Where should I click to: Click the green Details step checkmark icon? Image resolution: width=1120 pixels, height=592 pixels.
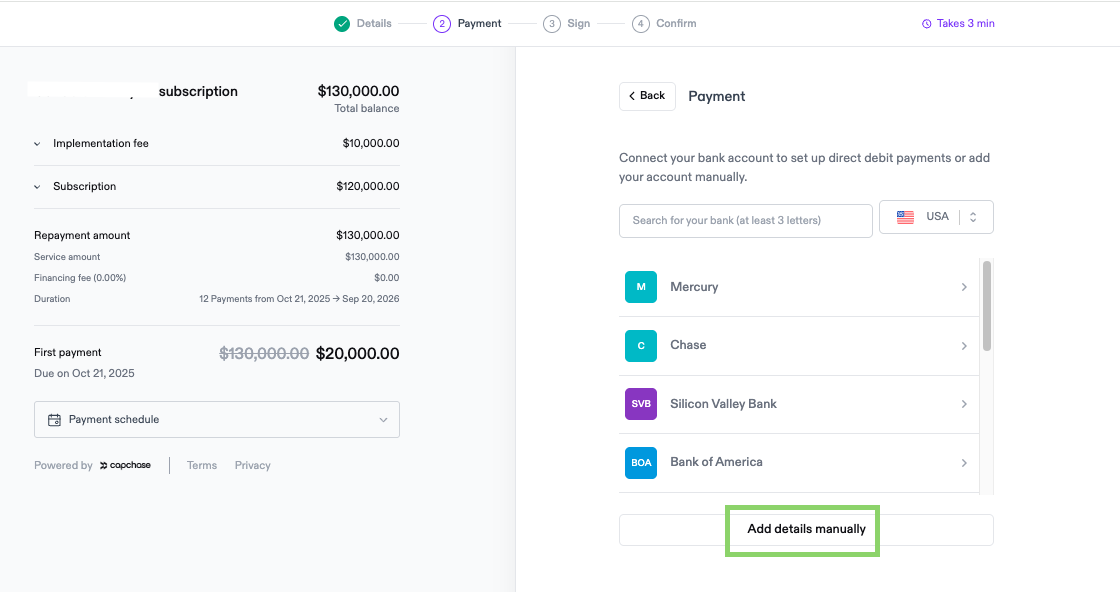point(342,24)
